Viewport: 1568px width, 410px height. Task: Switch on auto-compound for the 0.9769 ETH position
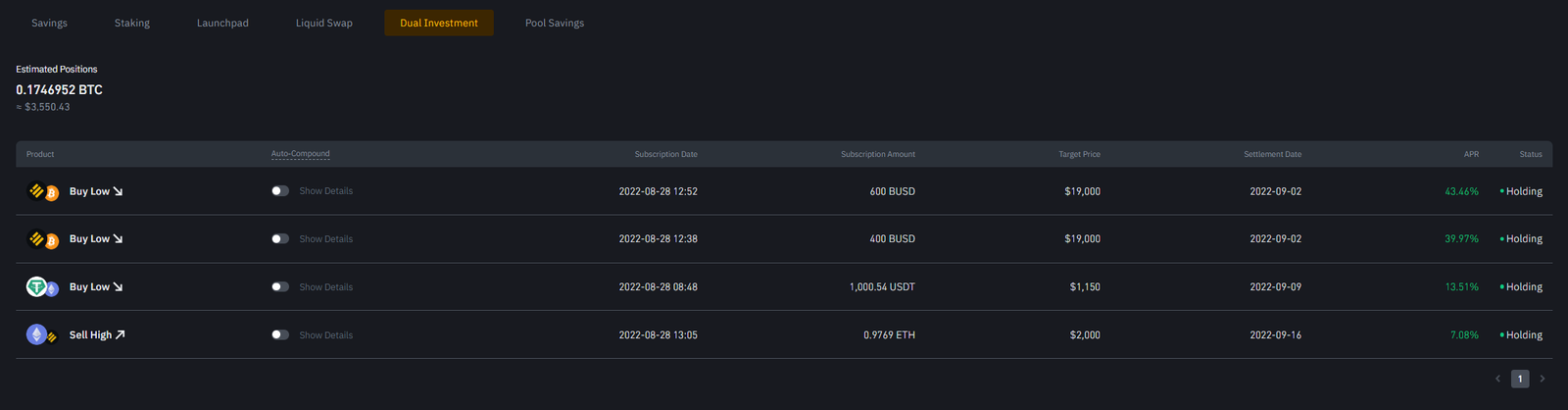280,335
